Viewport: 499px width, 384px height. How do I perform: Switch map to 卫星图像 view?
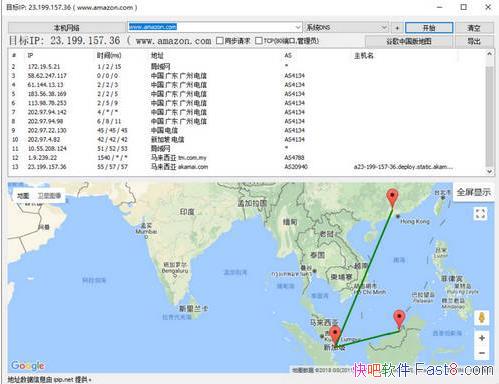(x=49, y=196)
